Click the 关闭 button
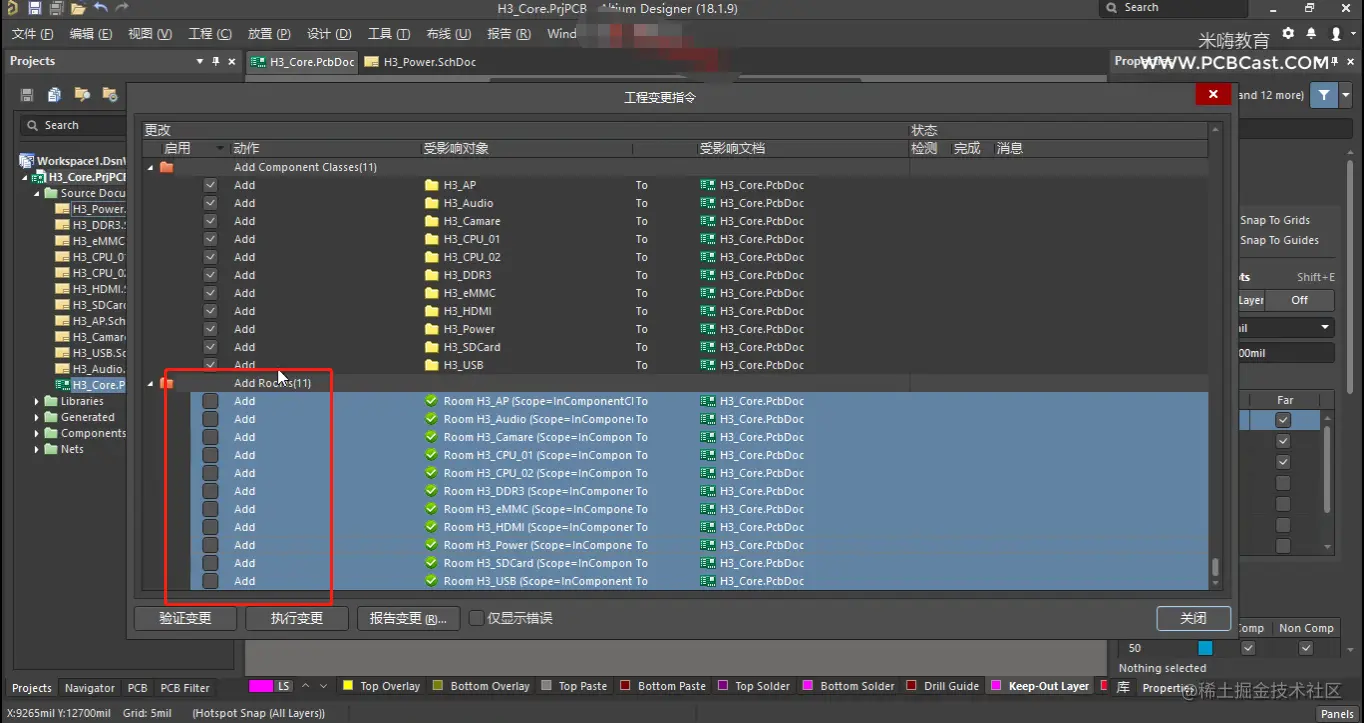The height and width of the screenshot is (723, 1364). pos(1193,618)
